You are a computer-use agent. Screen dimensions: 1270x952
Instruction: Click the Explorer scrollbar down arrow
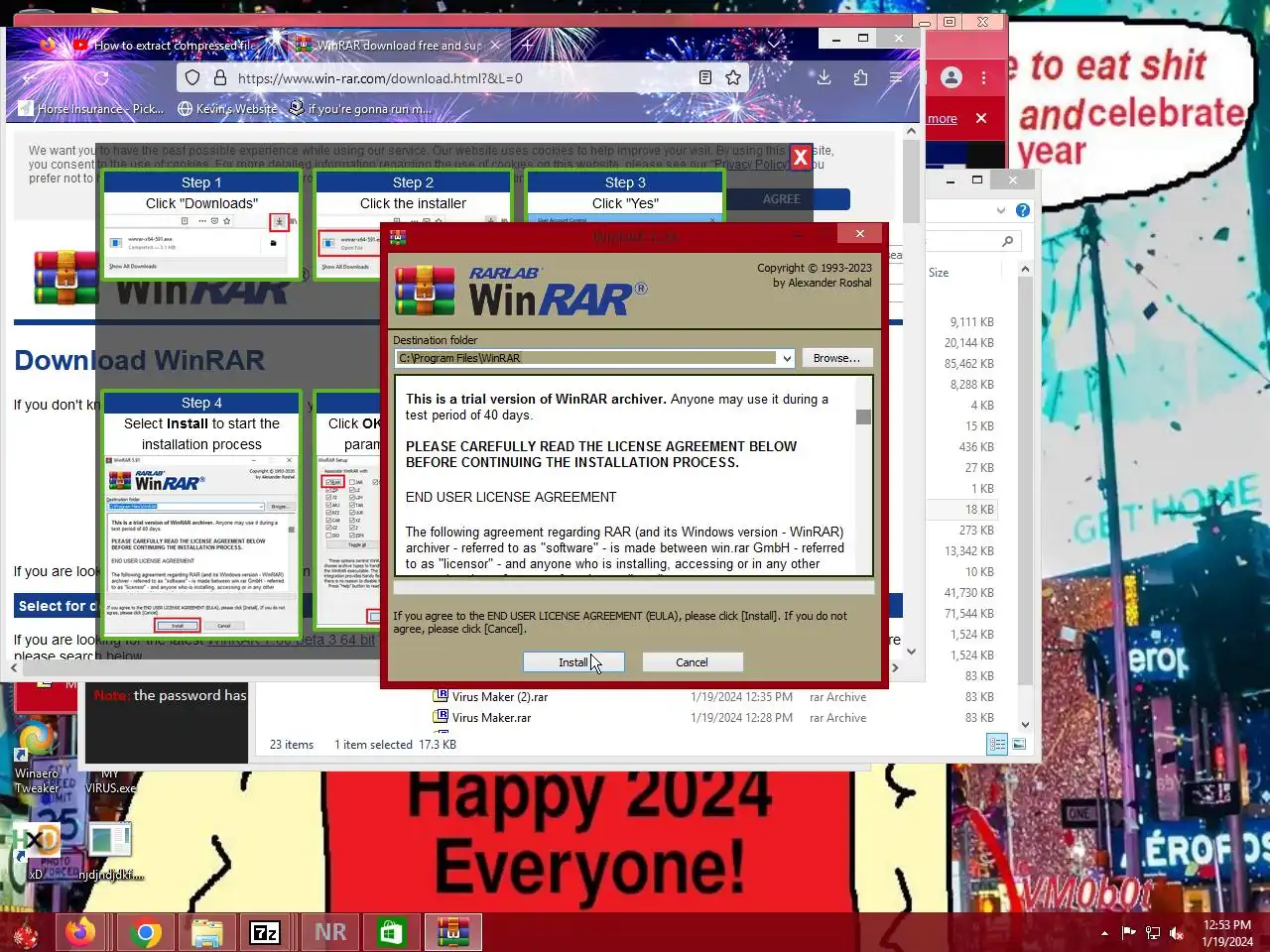[x=1025, y=725]
